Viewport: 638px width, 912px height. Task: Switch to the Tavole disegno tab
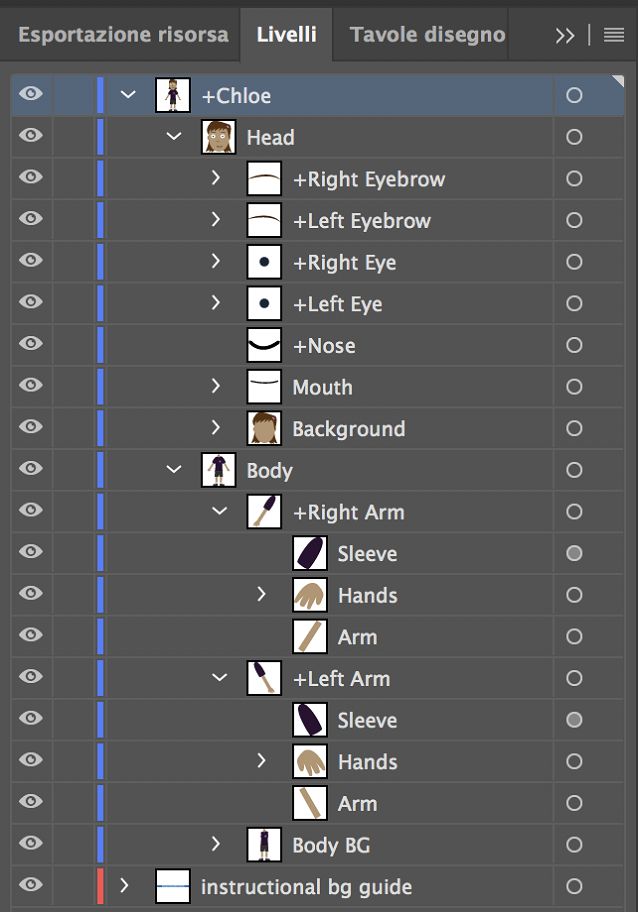coord(427,34)
